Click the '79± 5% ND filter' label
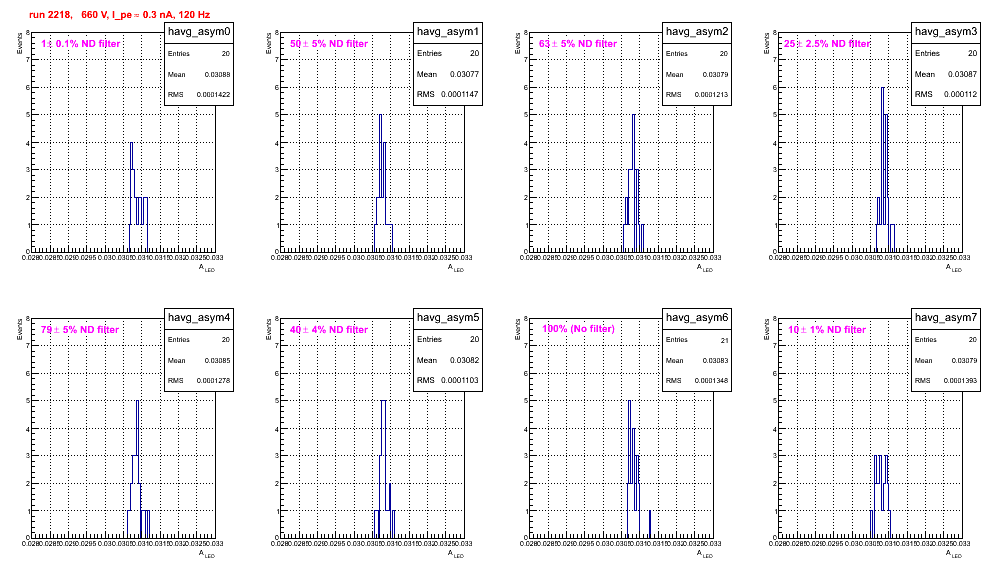This screenshot has width=996, height=572. coord(80,330)
